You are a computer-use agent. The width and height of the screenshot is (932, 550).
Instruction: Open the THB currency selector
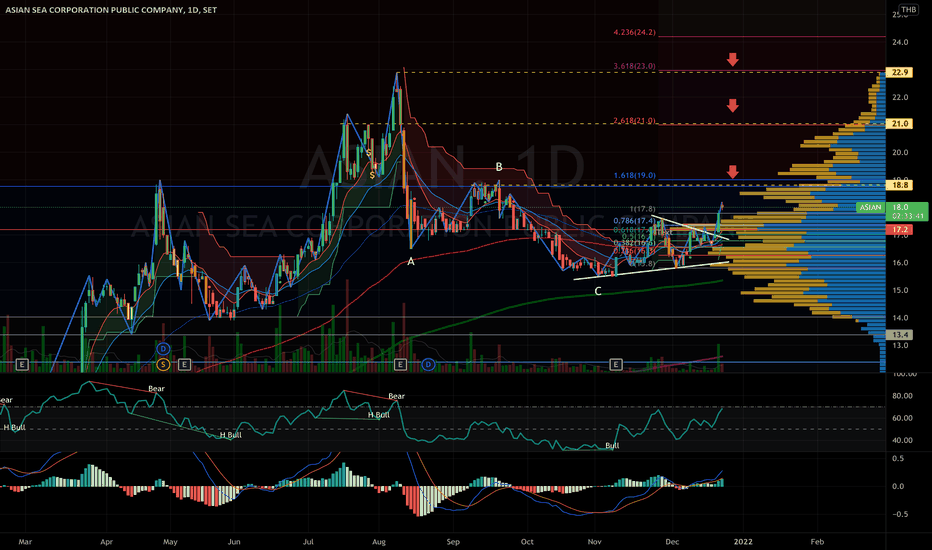[908, 10]
